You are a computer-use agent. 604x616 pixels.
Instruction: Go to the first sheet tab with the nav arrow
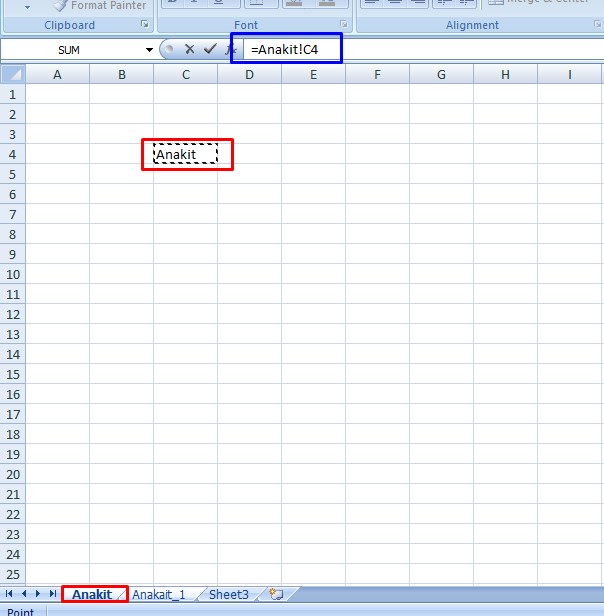coord(9,594)
